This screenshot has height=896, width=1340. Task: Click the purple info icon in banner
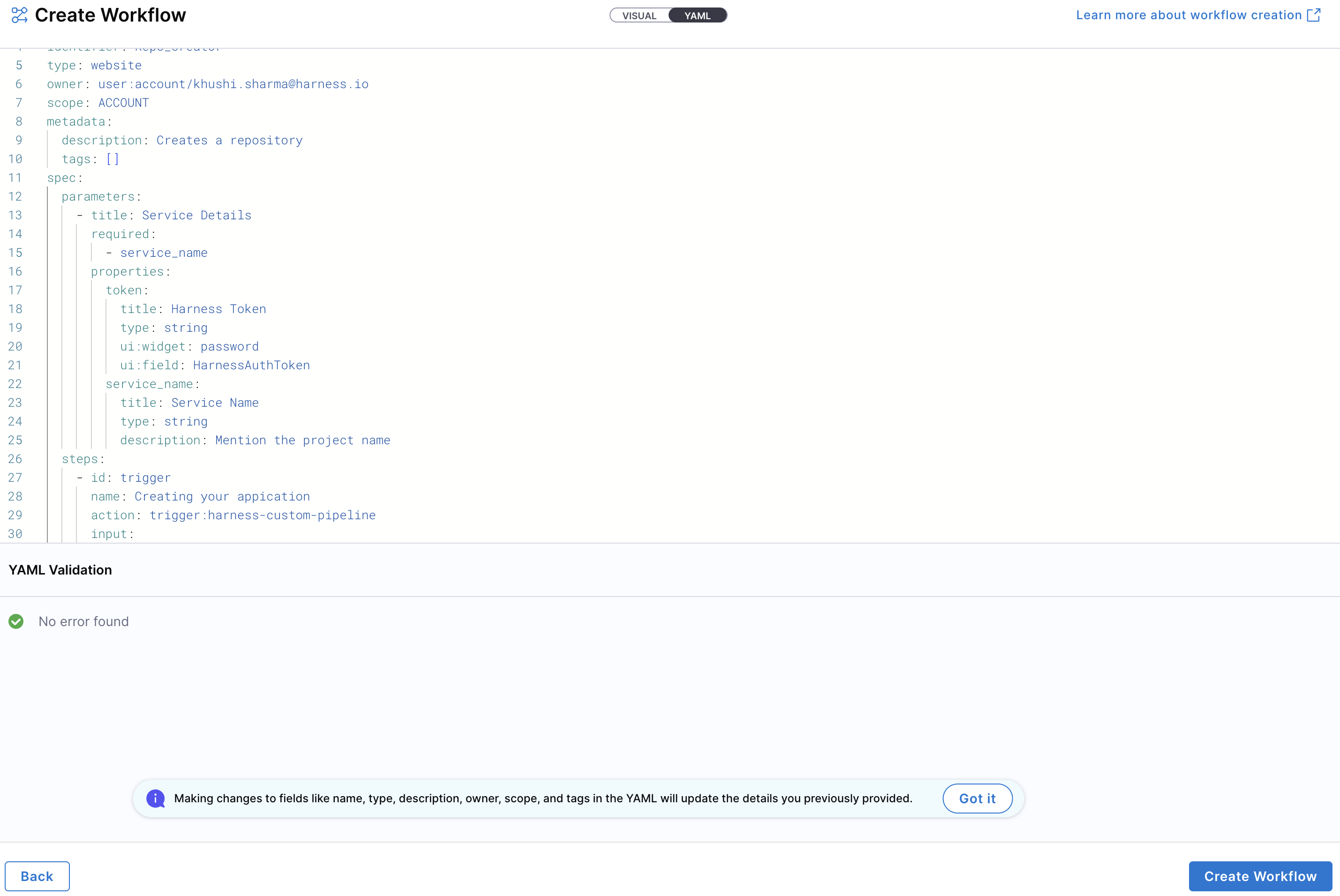pos(156,798)
